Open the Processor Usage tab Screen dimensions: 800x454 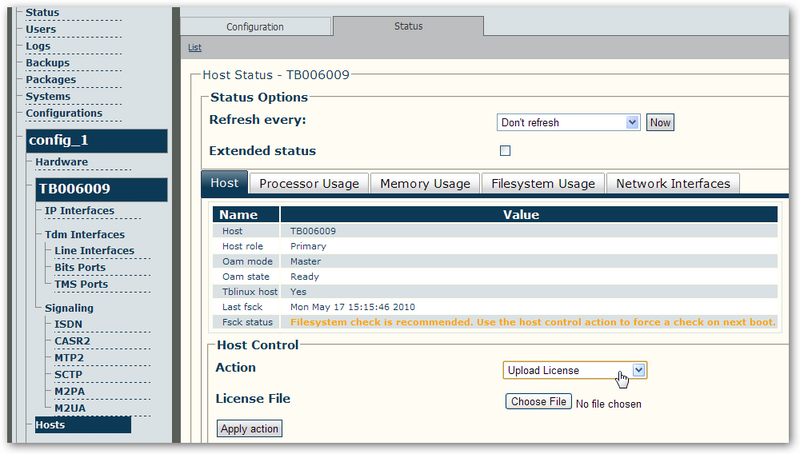click(309, 183)
